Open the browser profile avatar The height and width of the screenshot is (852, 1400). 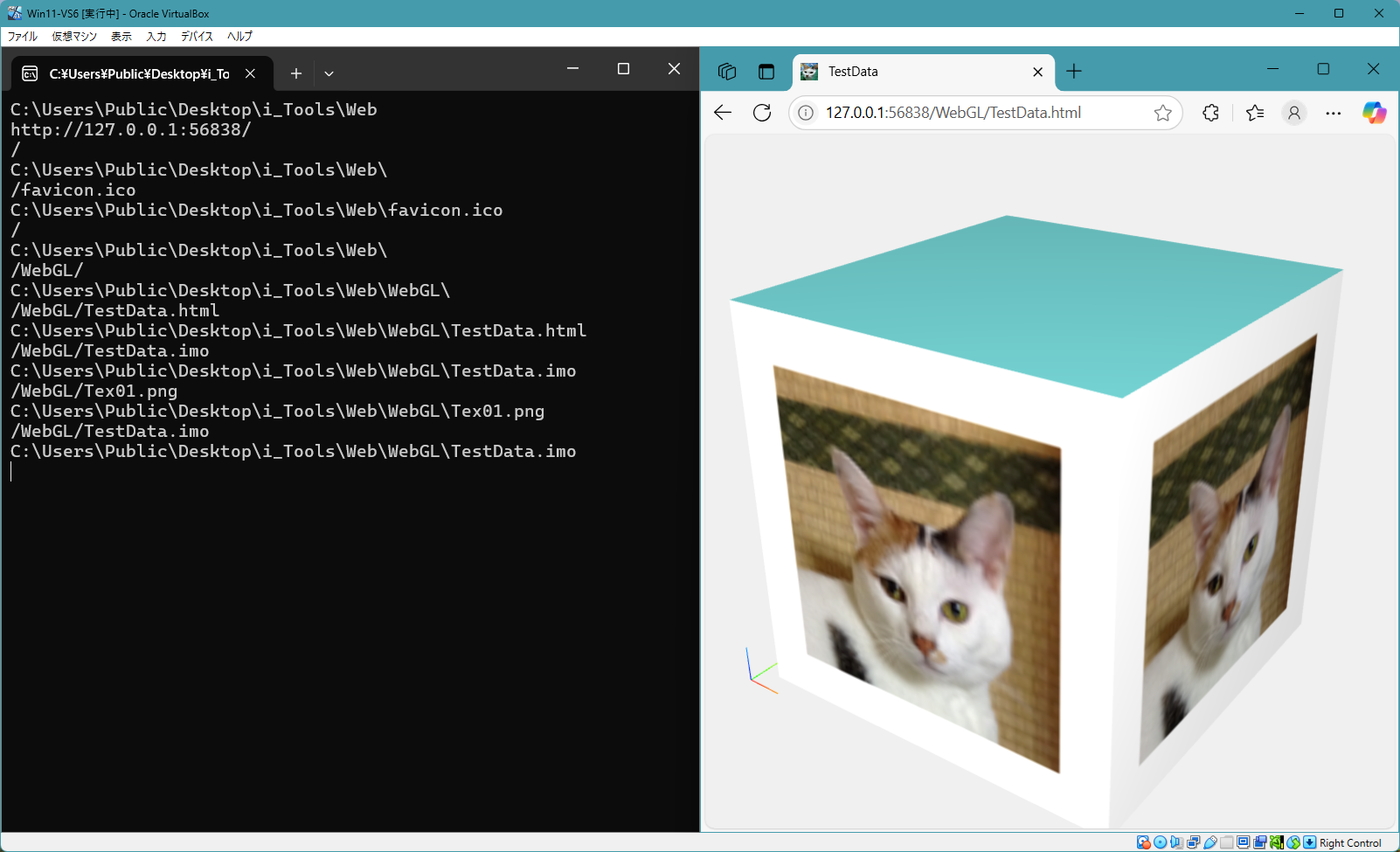1294,113
